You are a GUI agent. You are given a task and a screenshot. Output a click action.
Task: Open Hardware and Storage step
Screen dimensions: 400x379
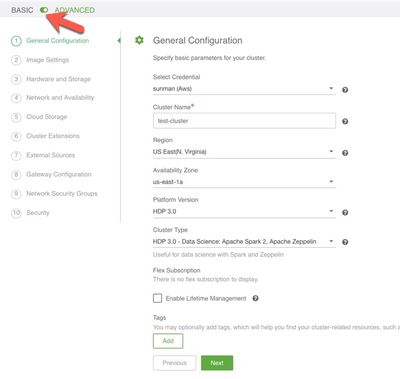coord(58,79)
